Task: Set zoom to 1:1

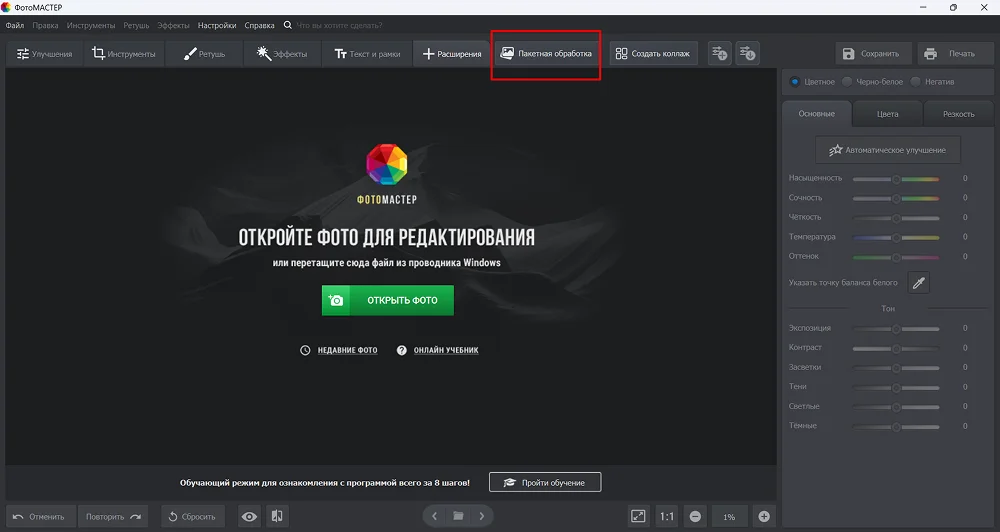Action: pyautogui.click(x=666, y=517)
